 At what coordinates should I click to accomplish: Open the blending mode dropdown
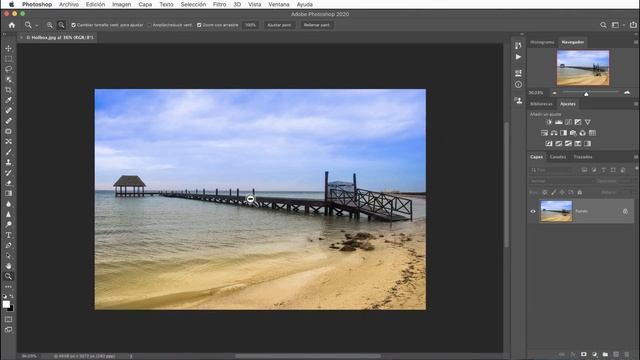coord(561,181)
